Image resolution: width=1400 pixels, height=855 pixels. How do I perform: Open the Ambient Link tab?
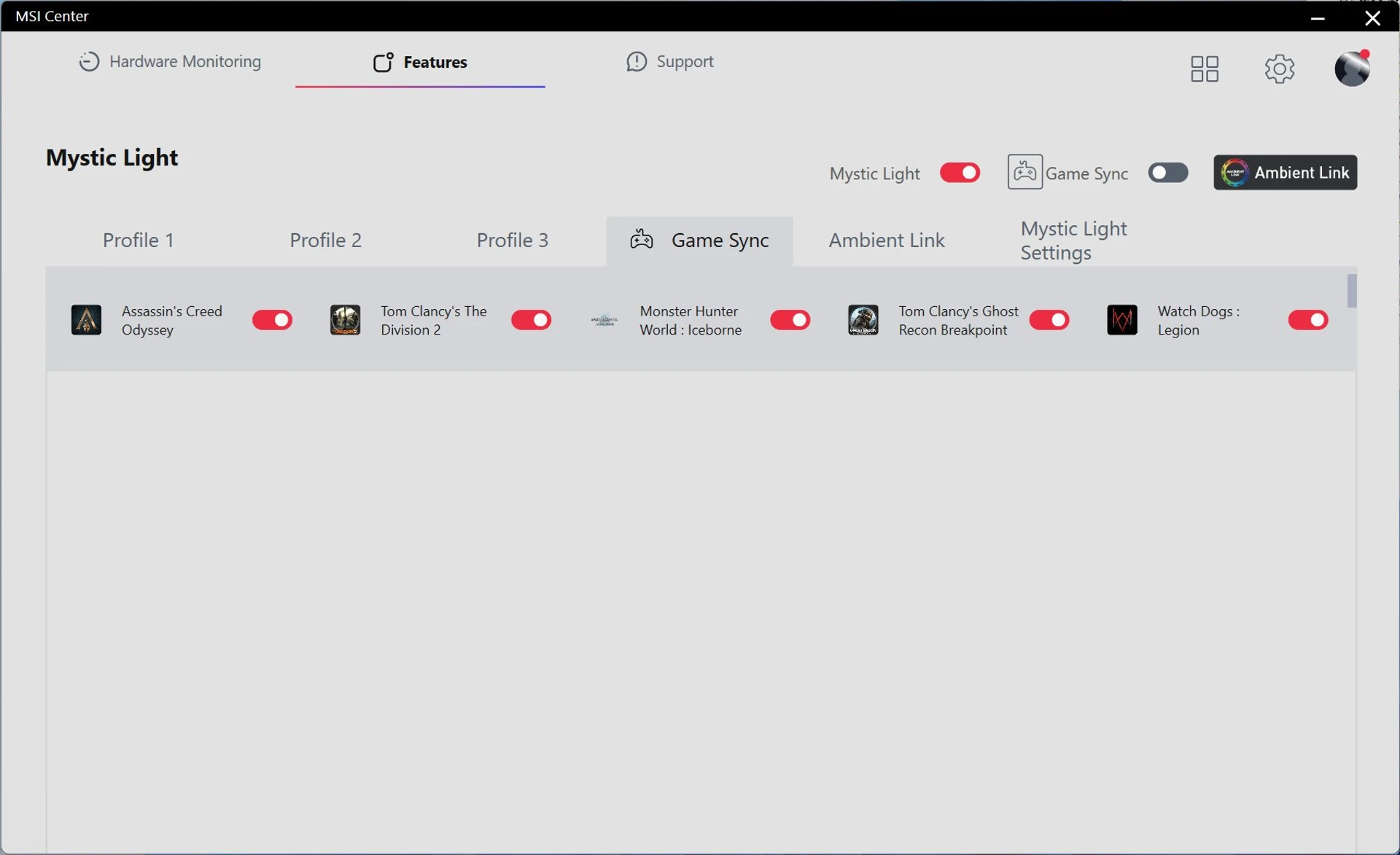pyautogui.click(x=887, y=241)
